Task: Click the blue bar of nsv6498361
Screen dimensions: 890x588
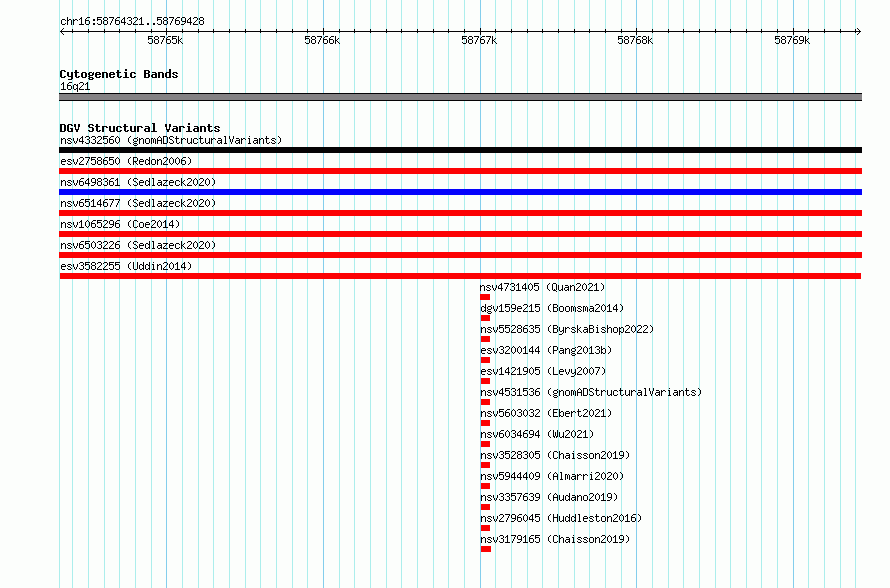Action: [460, 192]
